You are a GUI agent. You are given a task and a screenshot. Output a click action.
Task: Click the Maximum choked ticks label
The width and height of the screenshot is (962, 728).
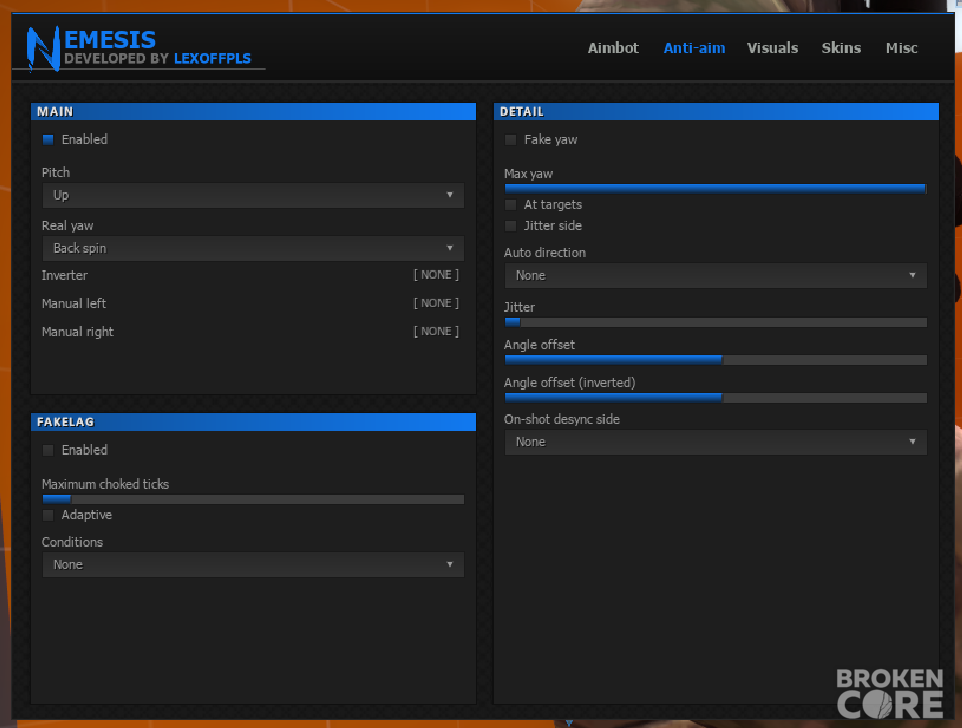pyautogui.click(x=106, y=485)
